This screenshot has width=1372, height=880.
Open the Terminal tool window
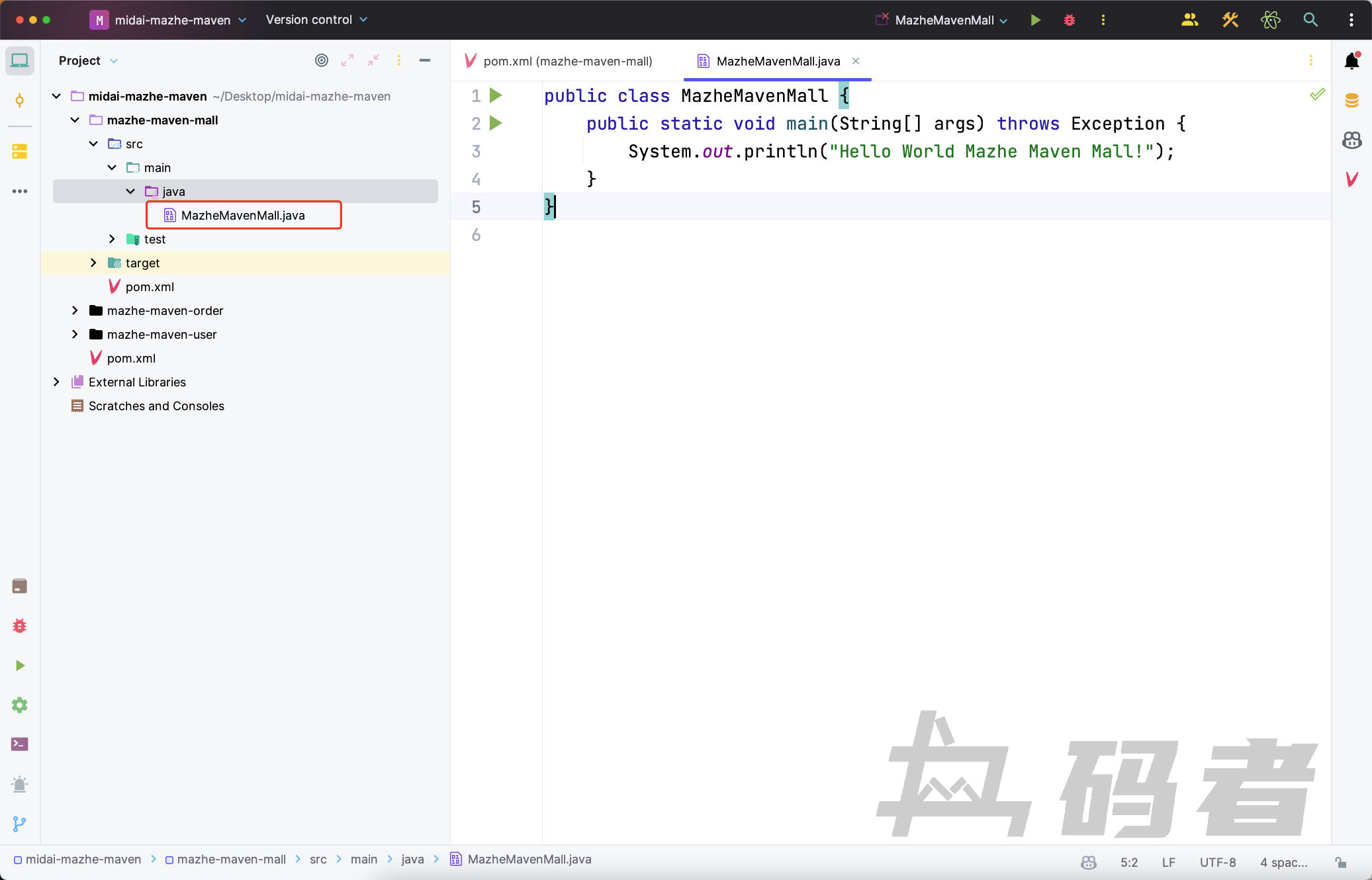click(x=20, y=744)
